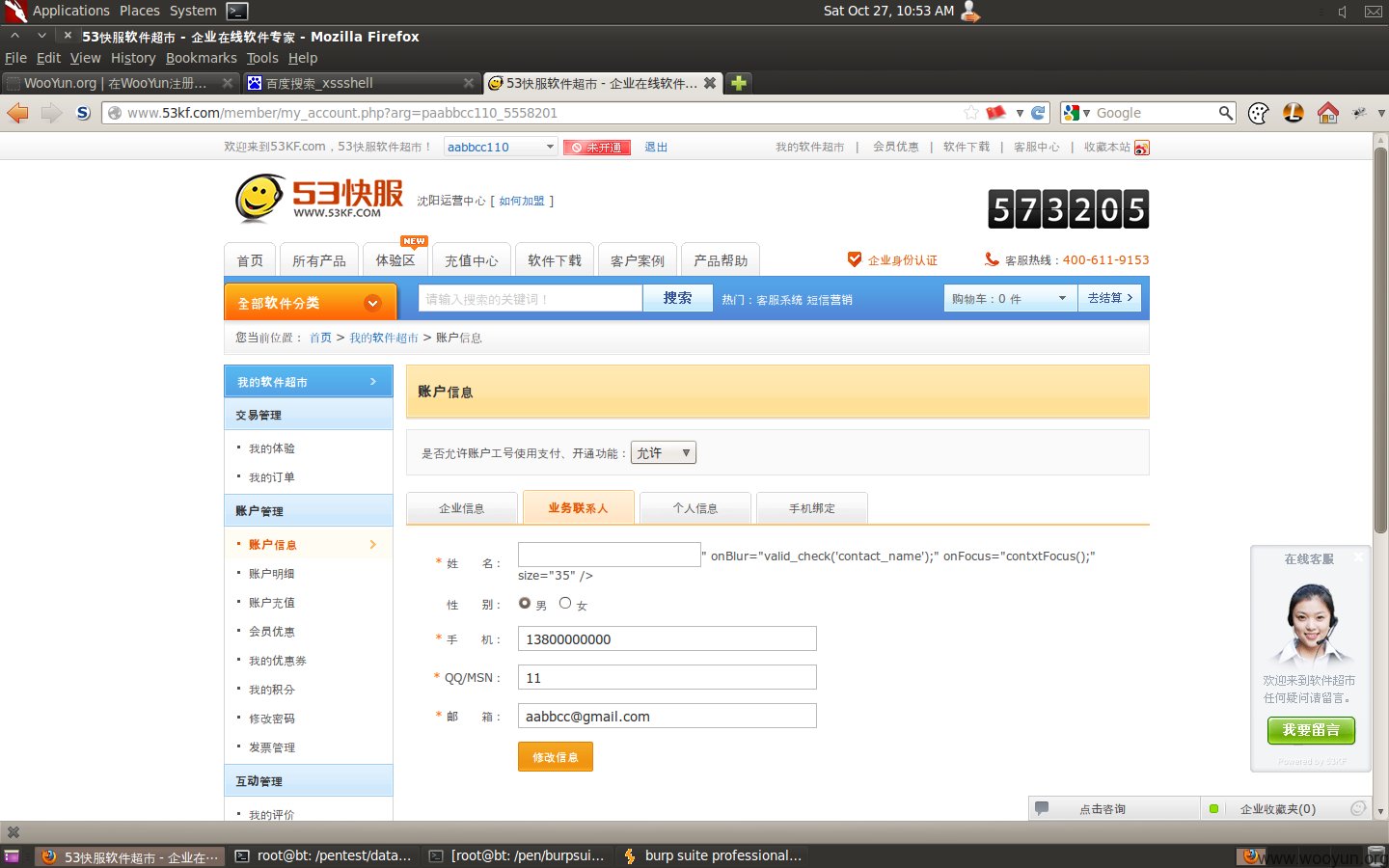Open the 充值中心 navigation tab

click(471, 260)
